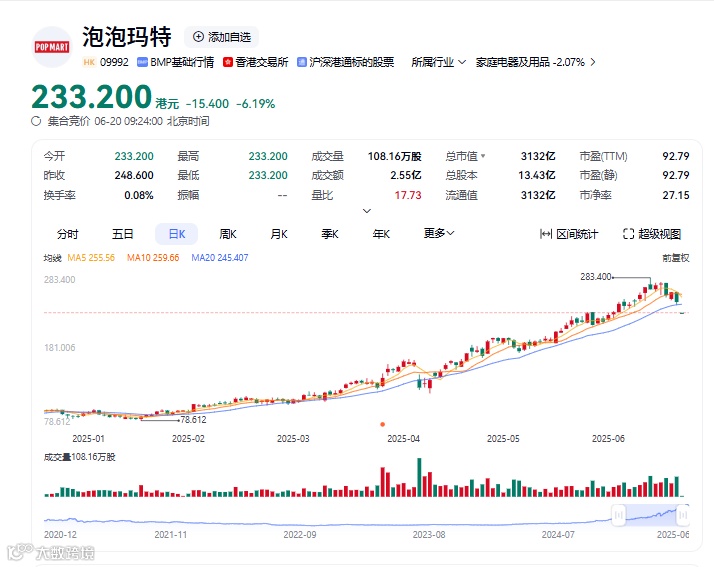Click the 香港交易所 label
The width and height of the screenshot is (714, 567).
tap(262, 62)
